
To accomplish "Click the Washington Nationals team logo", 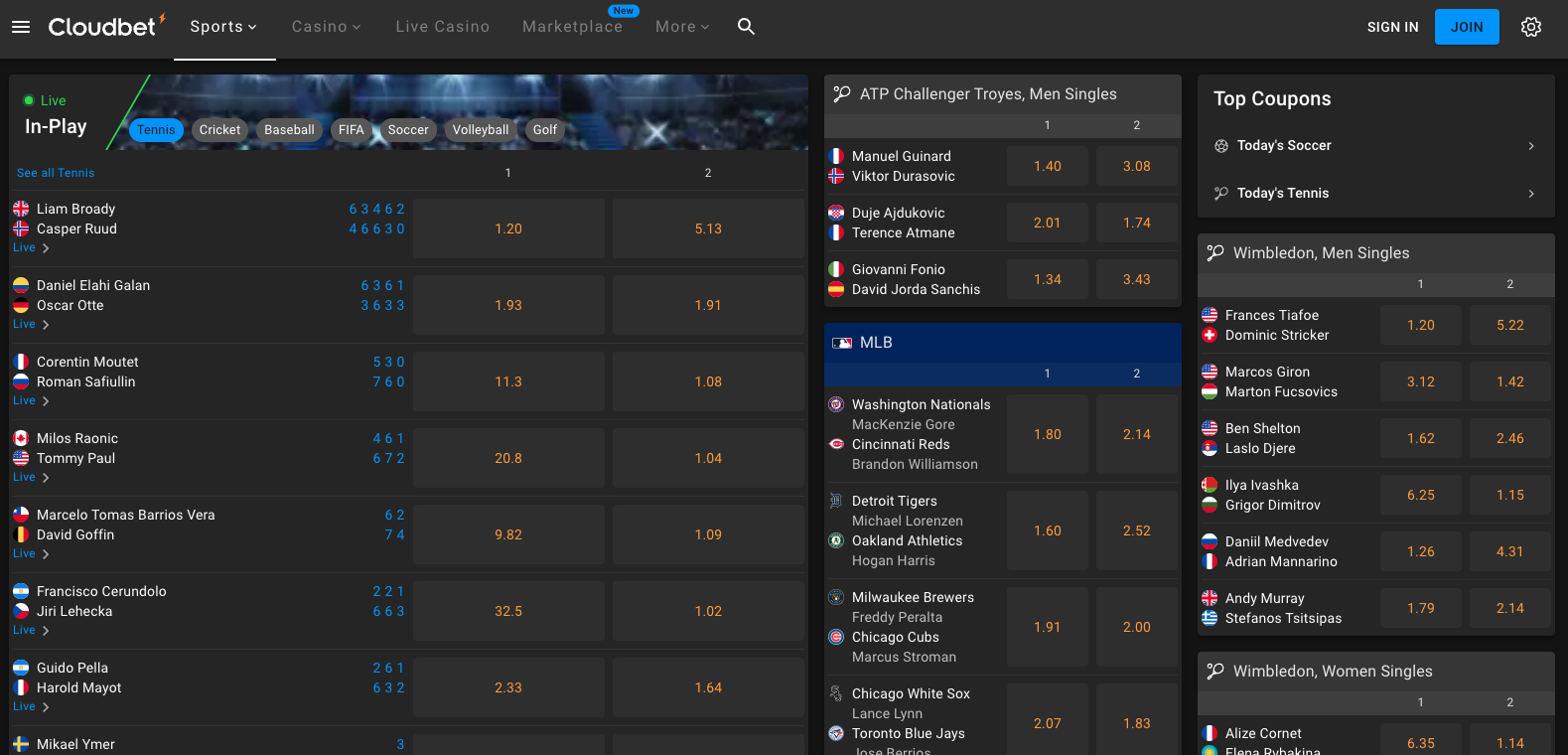I will [x=836, y=404].
